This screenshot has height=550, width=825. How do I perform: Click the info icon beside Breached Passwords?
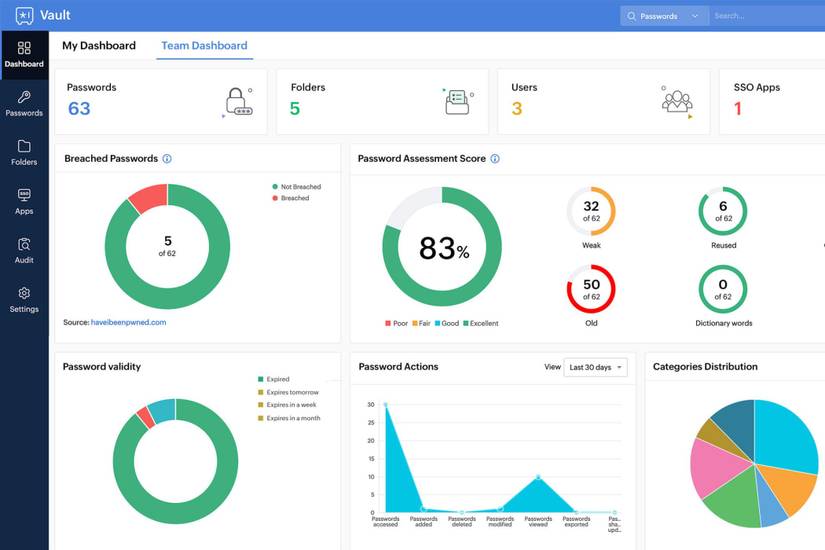tap(167, 158)
